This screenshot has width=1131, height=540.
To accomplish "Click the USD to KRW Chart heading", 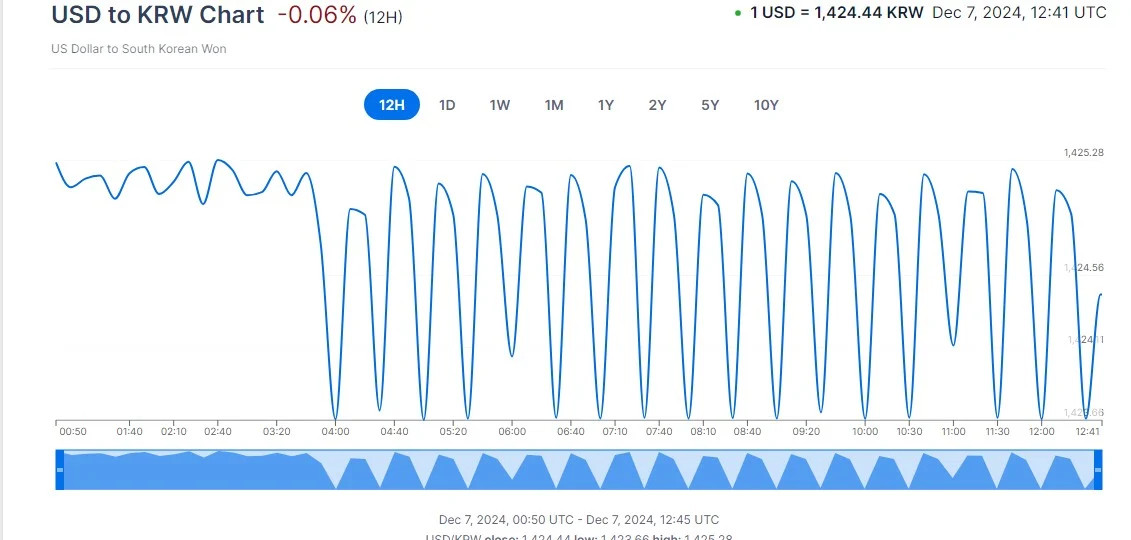I will pos(158,15).
